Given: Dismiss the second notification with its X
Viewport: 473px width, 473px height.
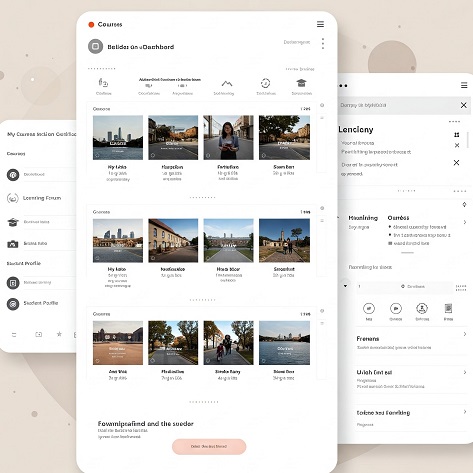Looking at the screenshot, I should pyautogui.click(x=456, y=163).
